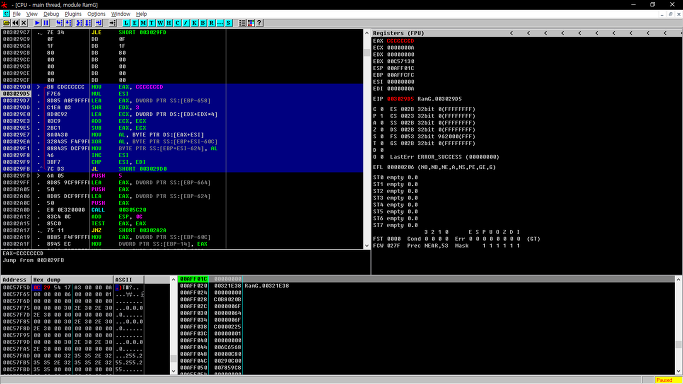Viewport: 683px width, 384px height.
Task: Show Source with the S button
Action: tap(229, 23)
